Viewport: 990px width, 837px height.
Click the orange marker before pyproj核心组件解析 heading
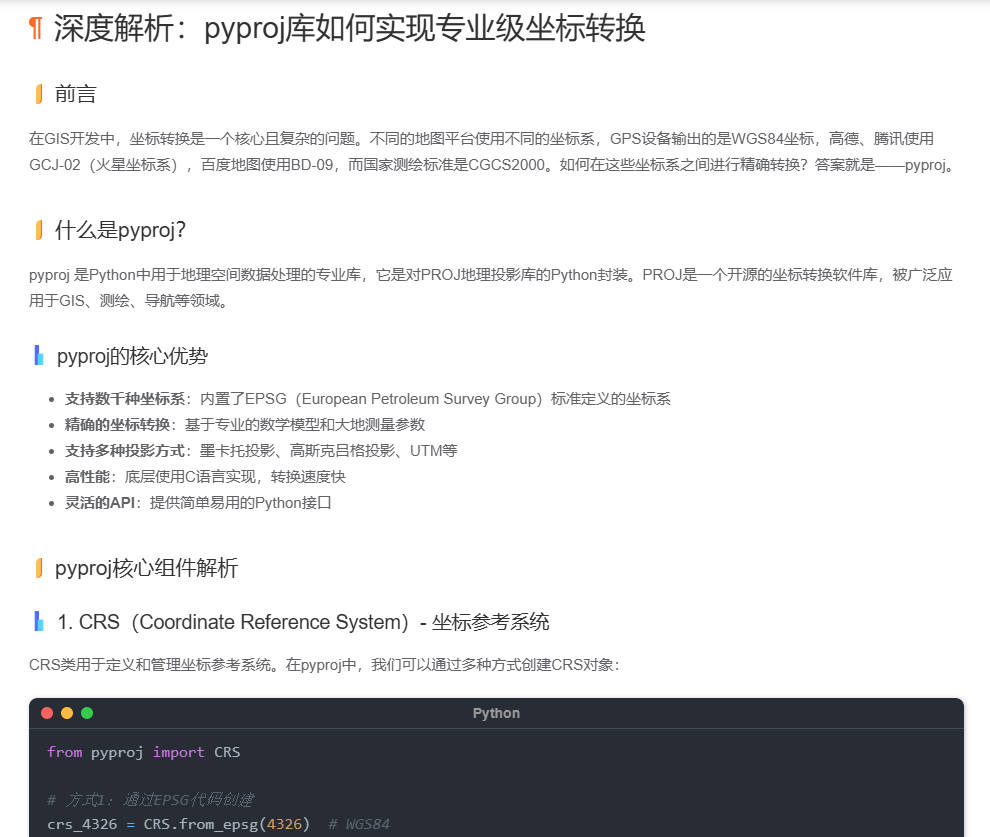[37, 568]
